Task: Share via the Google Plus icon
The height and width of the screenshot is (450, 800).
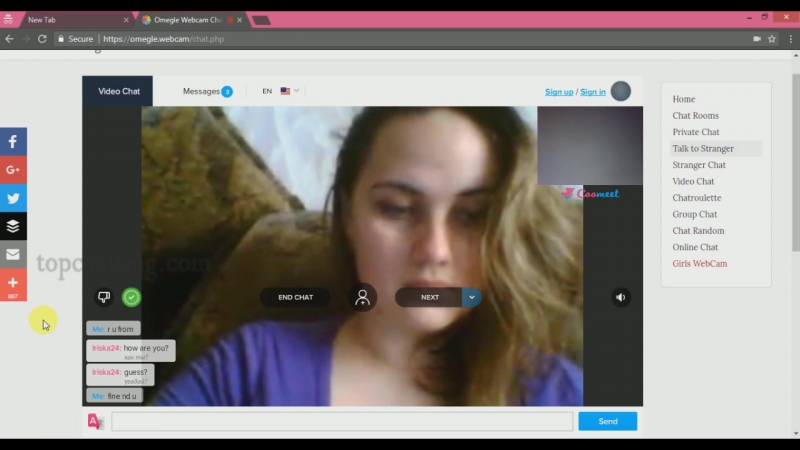Action: [x=13, y=169]
